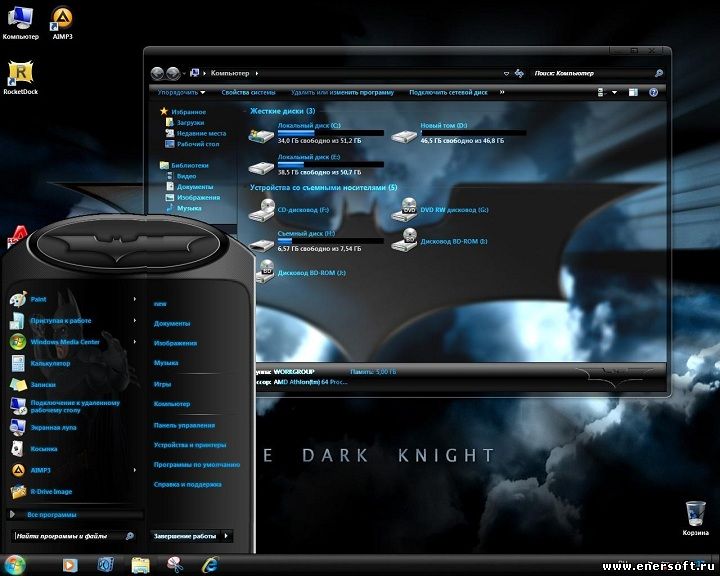Click the Snipping Tool scissors icon in the taskbar
Viewport: 720px width, 576px height.
(175, 565)
